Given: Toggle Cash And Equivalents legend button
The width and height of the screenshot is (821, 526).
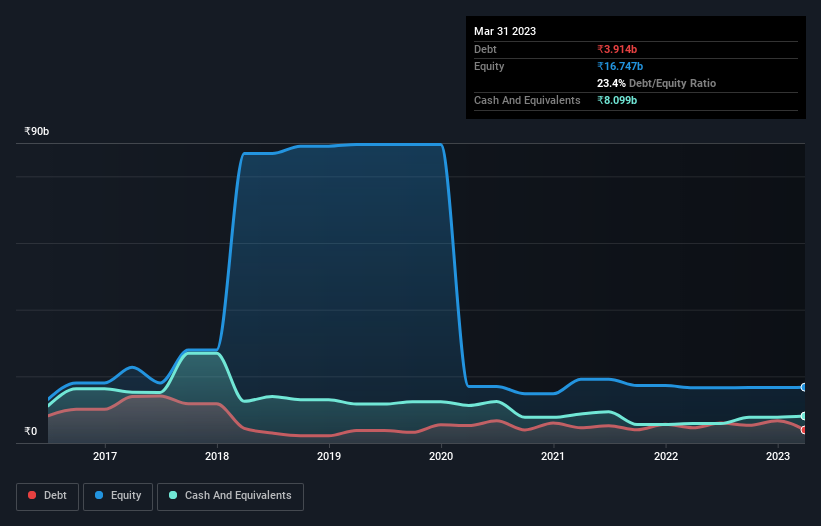Looking at the screenshot, I should pyautogui.click(x=230, y=496).
